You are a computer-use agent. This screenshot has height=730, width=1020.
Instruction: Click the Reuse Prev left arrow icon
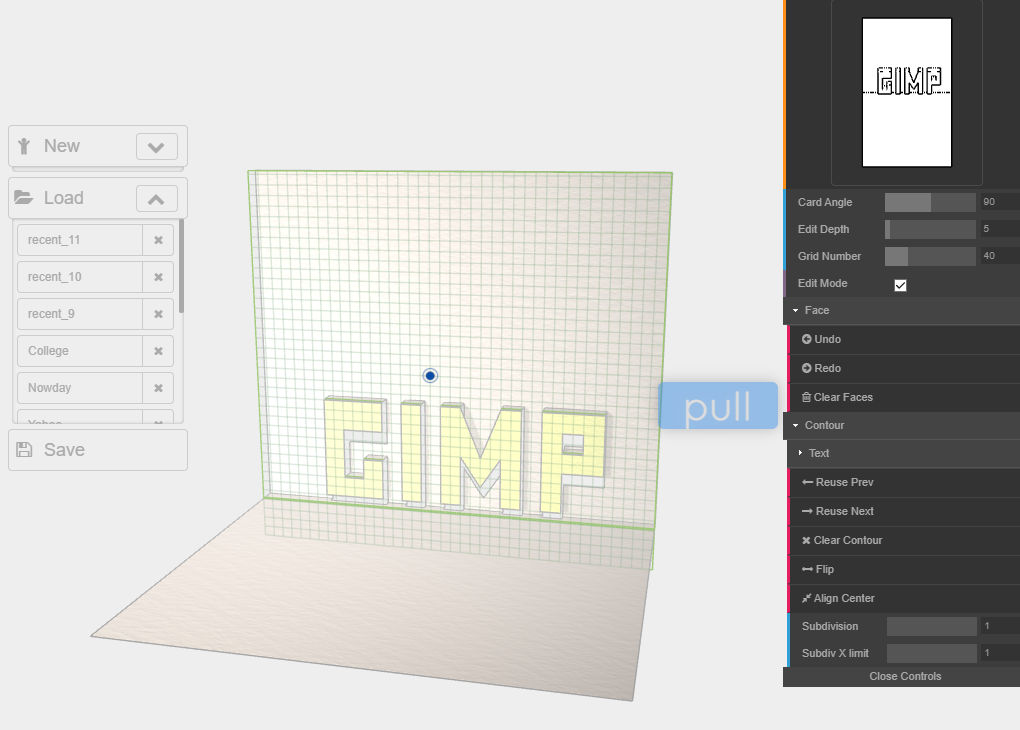tap(807, 482)
